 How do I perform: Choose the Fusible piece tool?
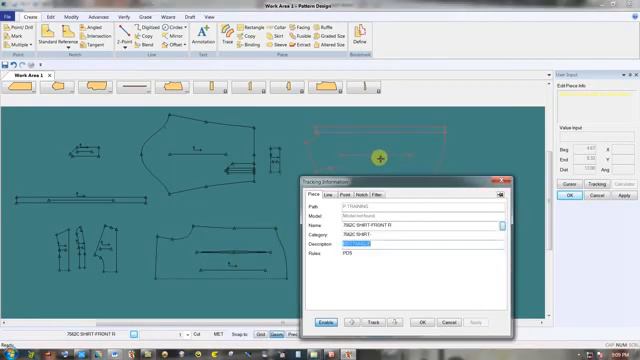[x=300, y=36]
